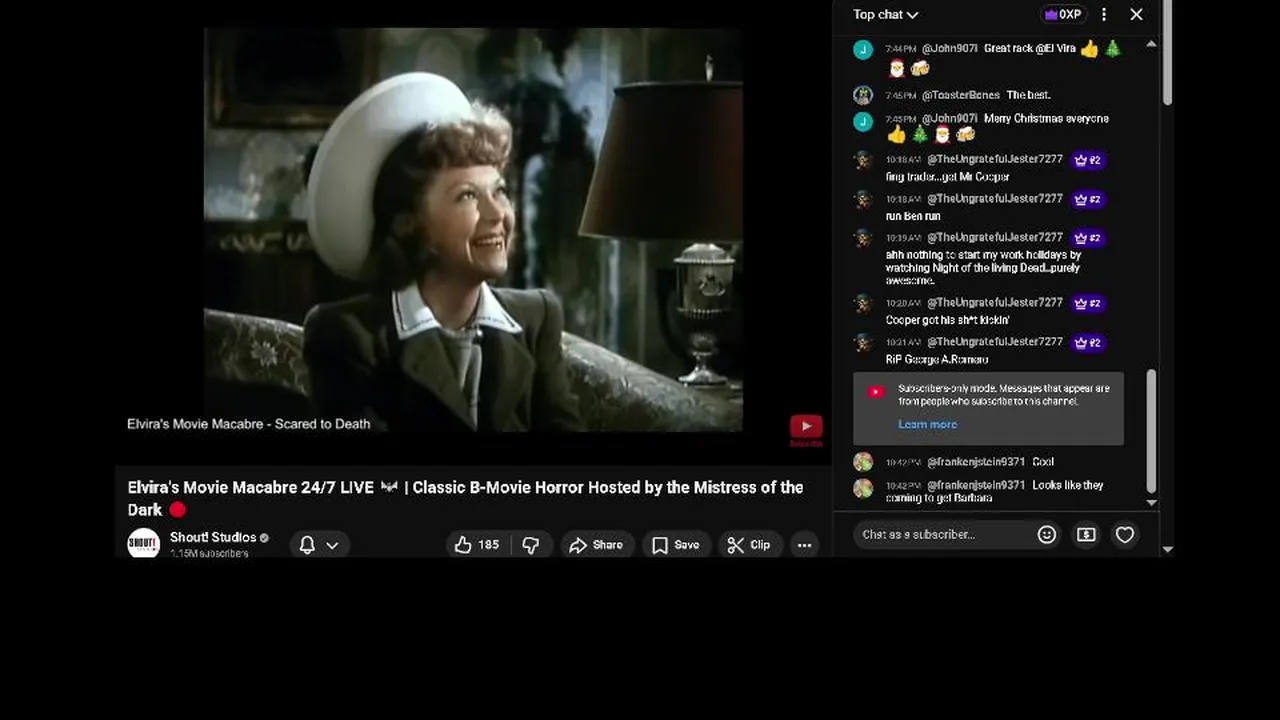The image size is (1280, 720).
Task: Open chat more options menu
Action: coord(1104,14)
